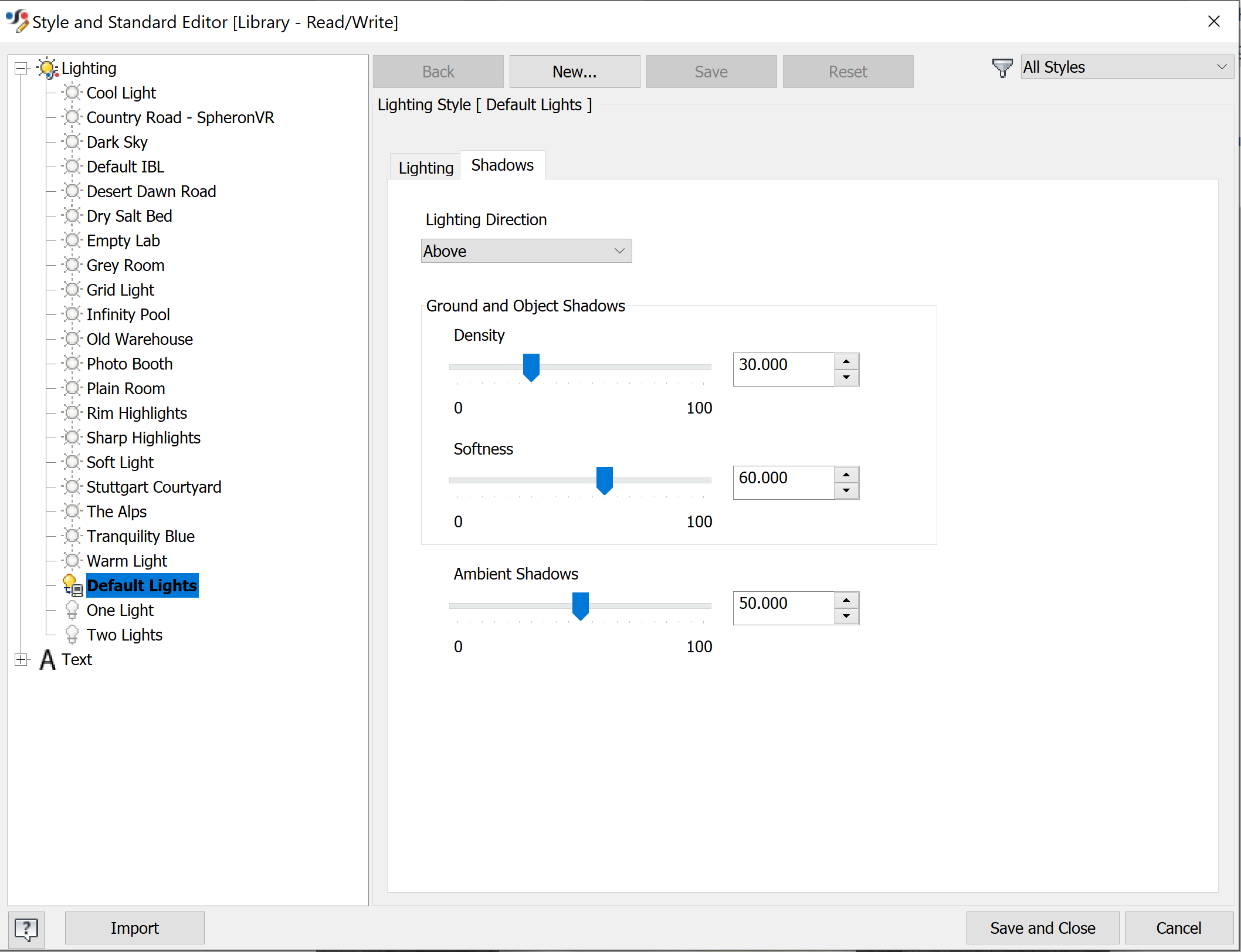Open the Lighting Direction dropdown

pyautogui.click(x=526, y=251)
